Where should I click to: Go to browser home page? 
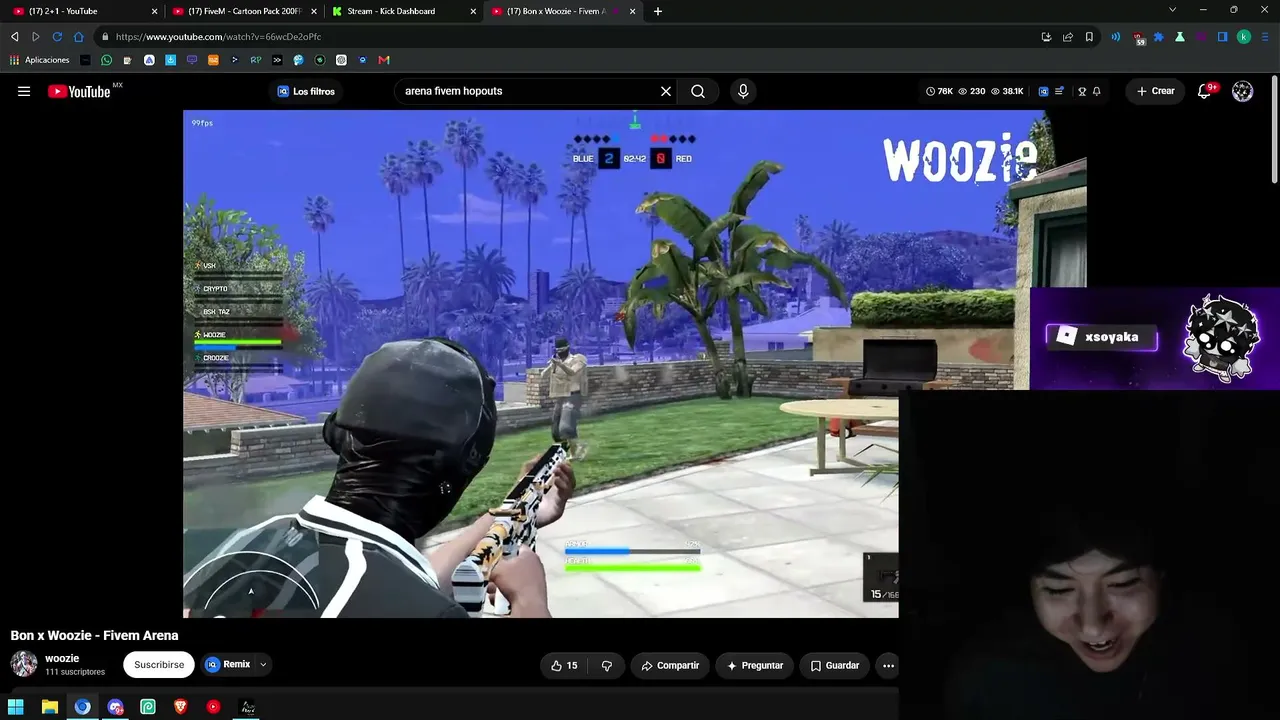pos(79,37)
